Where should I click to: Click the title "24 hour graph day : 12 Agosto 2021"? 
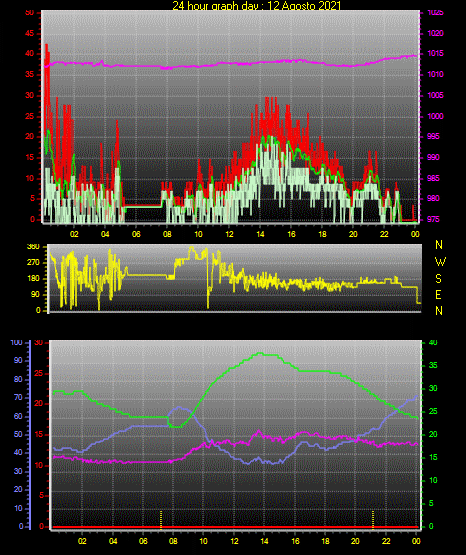click(x=257, y=5)
